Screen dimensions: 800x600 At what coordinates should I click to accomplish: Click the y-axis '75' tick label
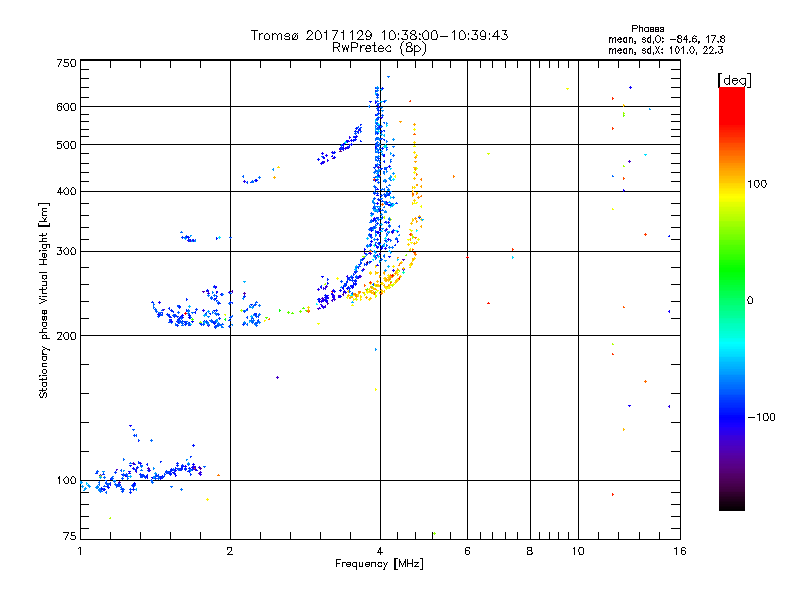click(x=70, y=536)
